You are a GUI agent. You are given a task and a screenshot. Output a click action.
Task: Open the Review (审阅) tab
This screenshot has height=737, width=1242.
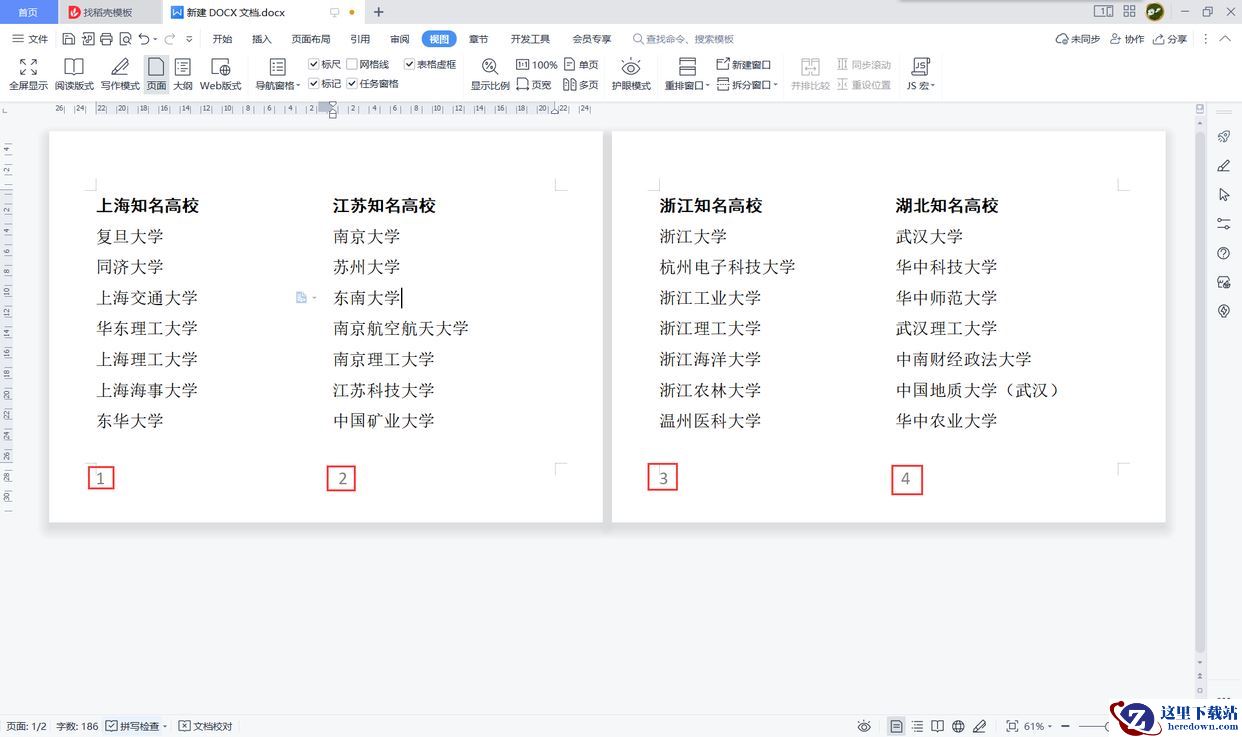pos(399,39)
